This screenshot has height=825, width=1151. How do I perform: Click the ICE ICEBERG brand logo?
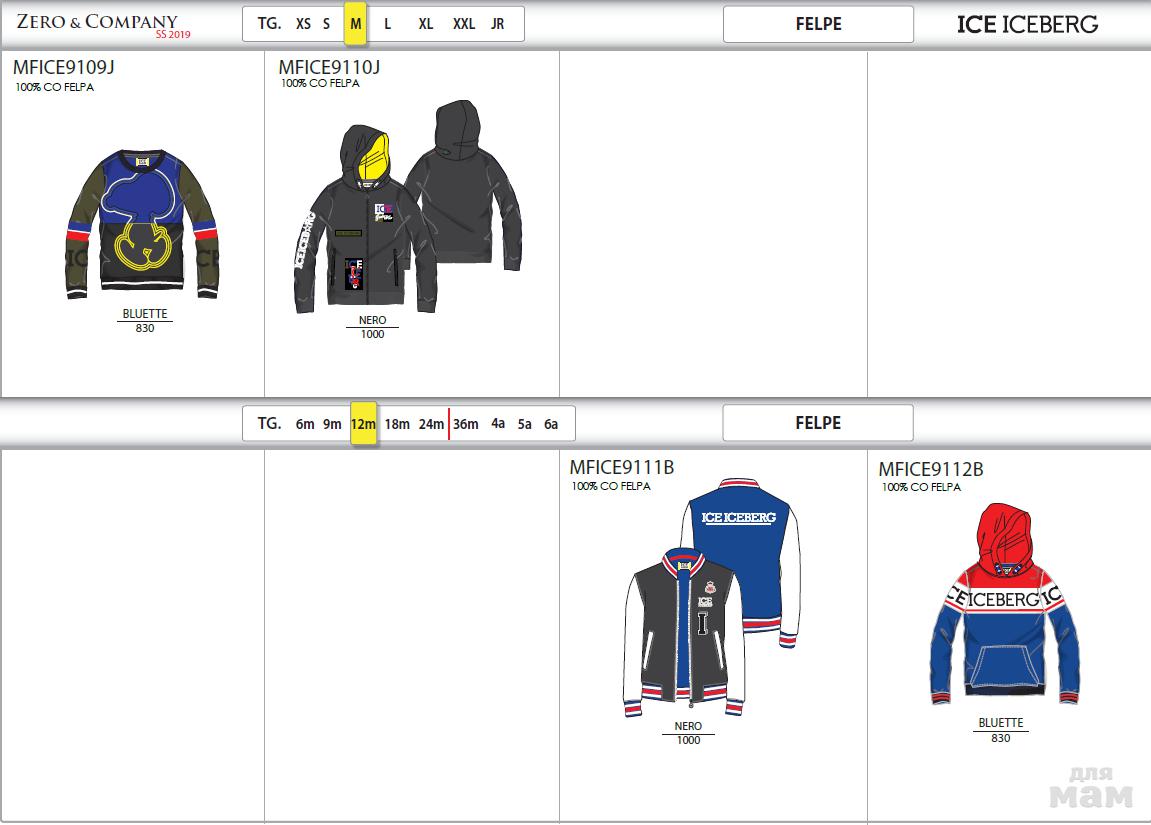(x=1027, y=24)
